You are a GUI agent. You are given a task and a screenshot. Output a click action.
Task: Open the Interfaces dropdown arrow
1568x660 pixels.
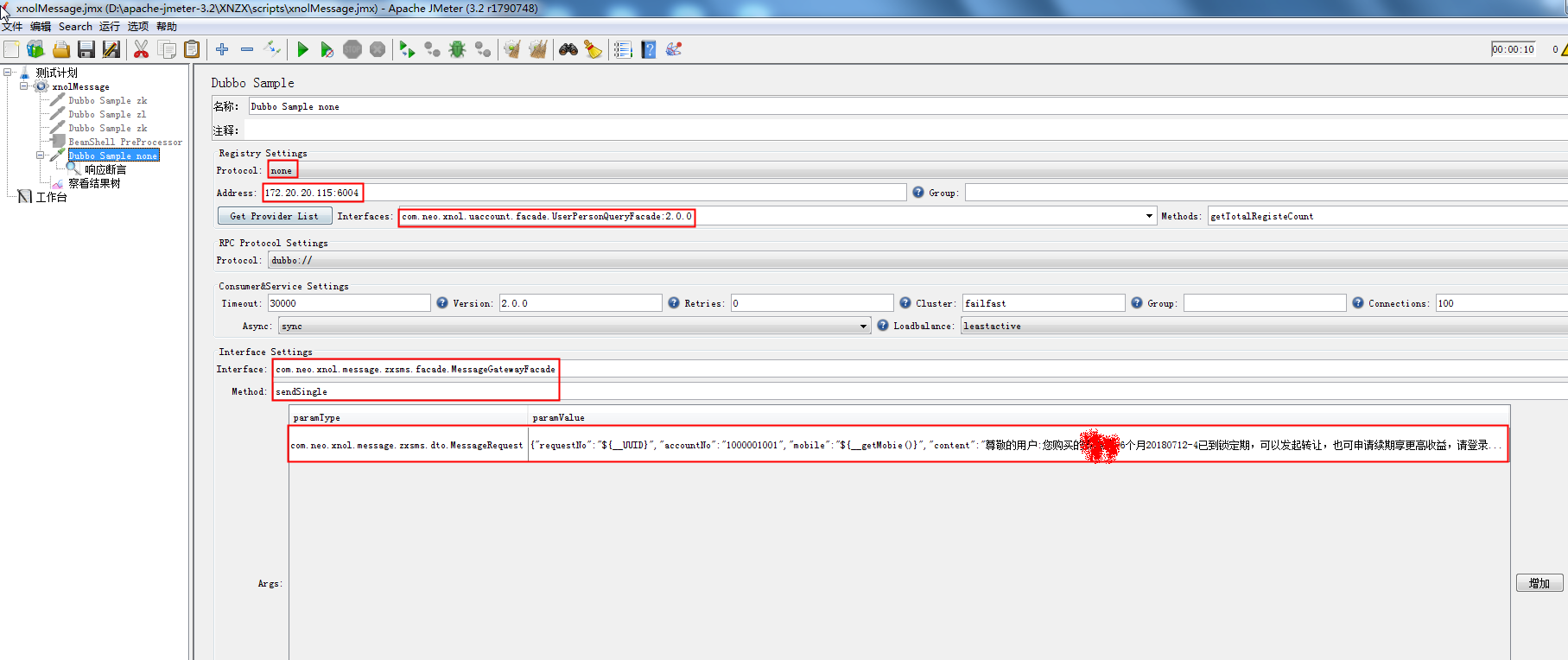1149,216
